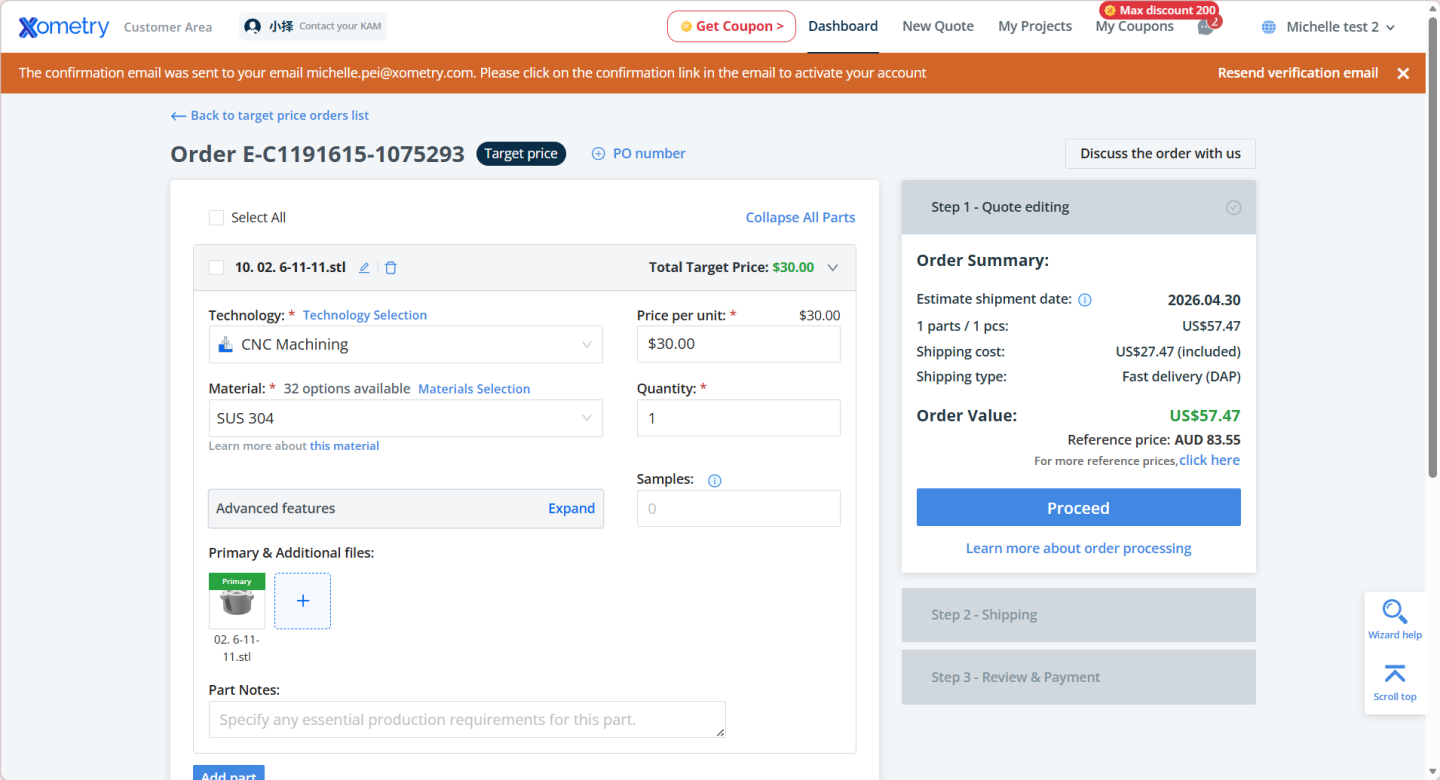Open the My Projects tab

pyautogui.click(x=1034, y=27)
